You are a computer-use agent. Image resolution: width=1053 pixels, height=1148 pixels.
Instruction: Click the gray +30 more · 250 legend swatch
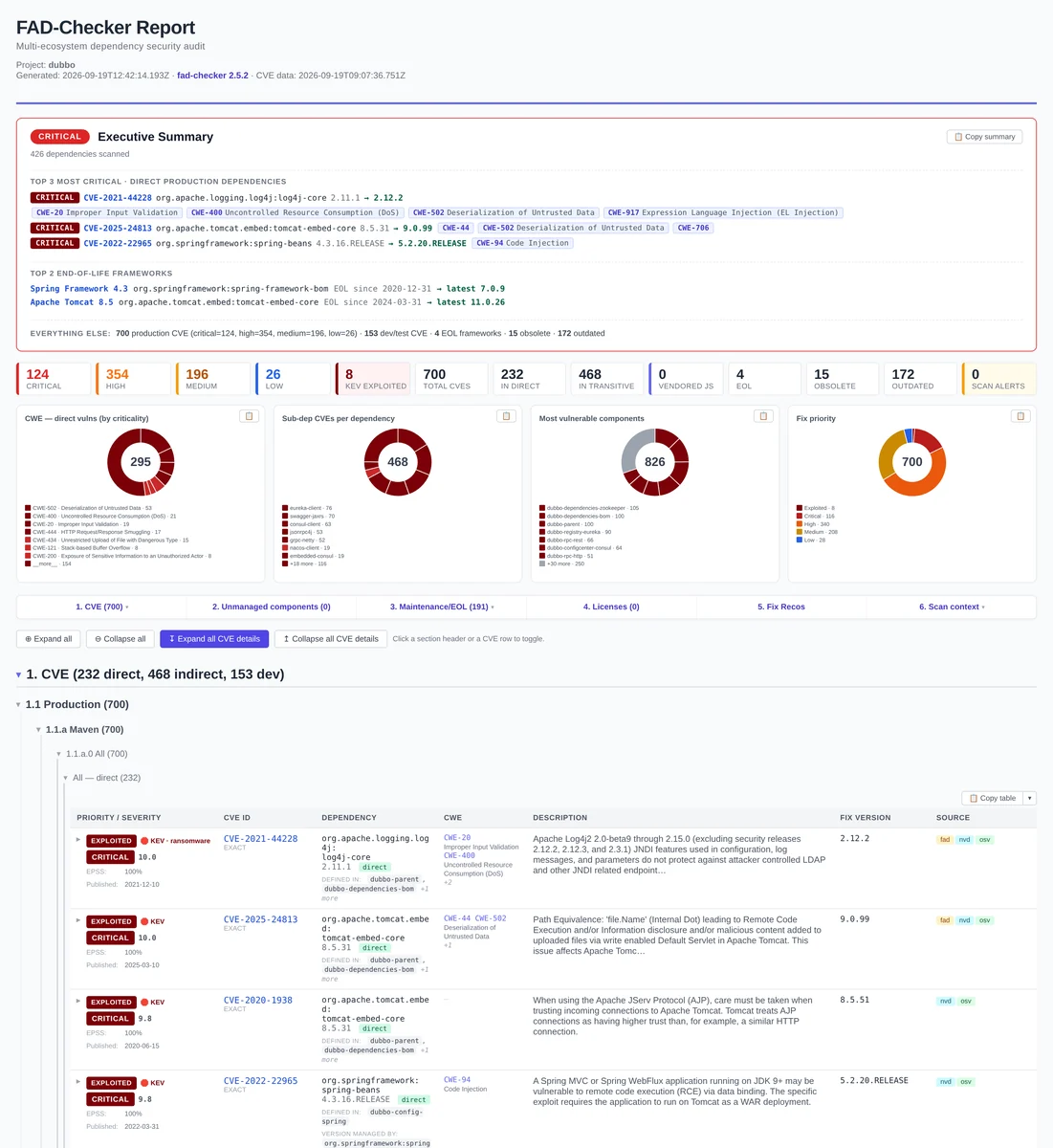pos(542,563)
